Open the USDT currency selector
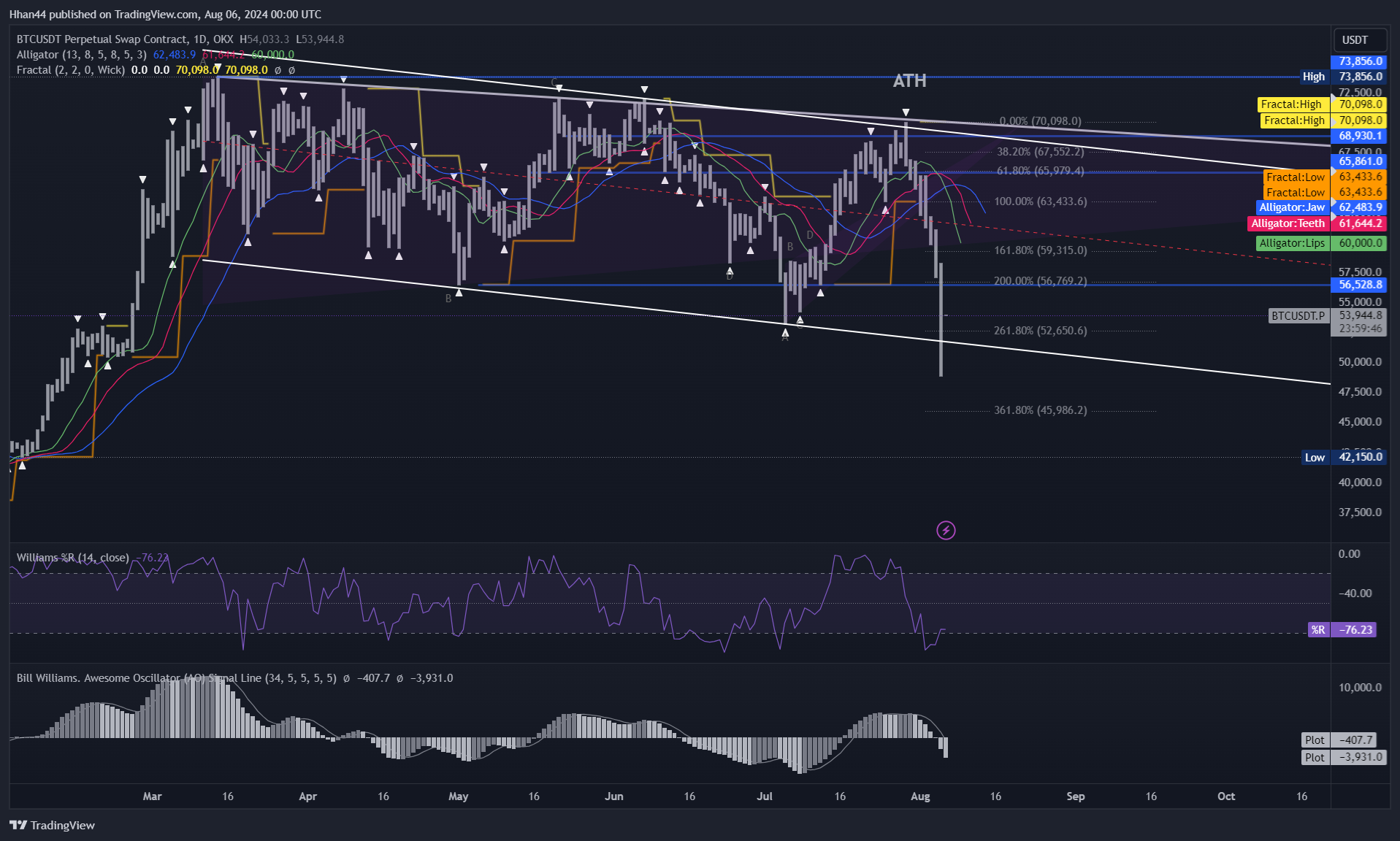 [1359, 39]
